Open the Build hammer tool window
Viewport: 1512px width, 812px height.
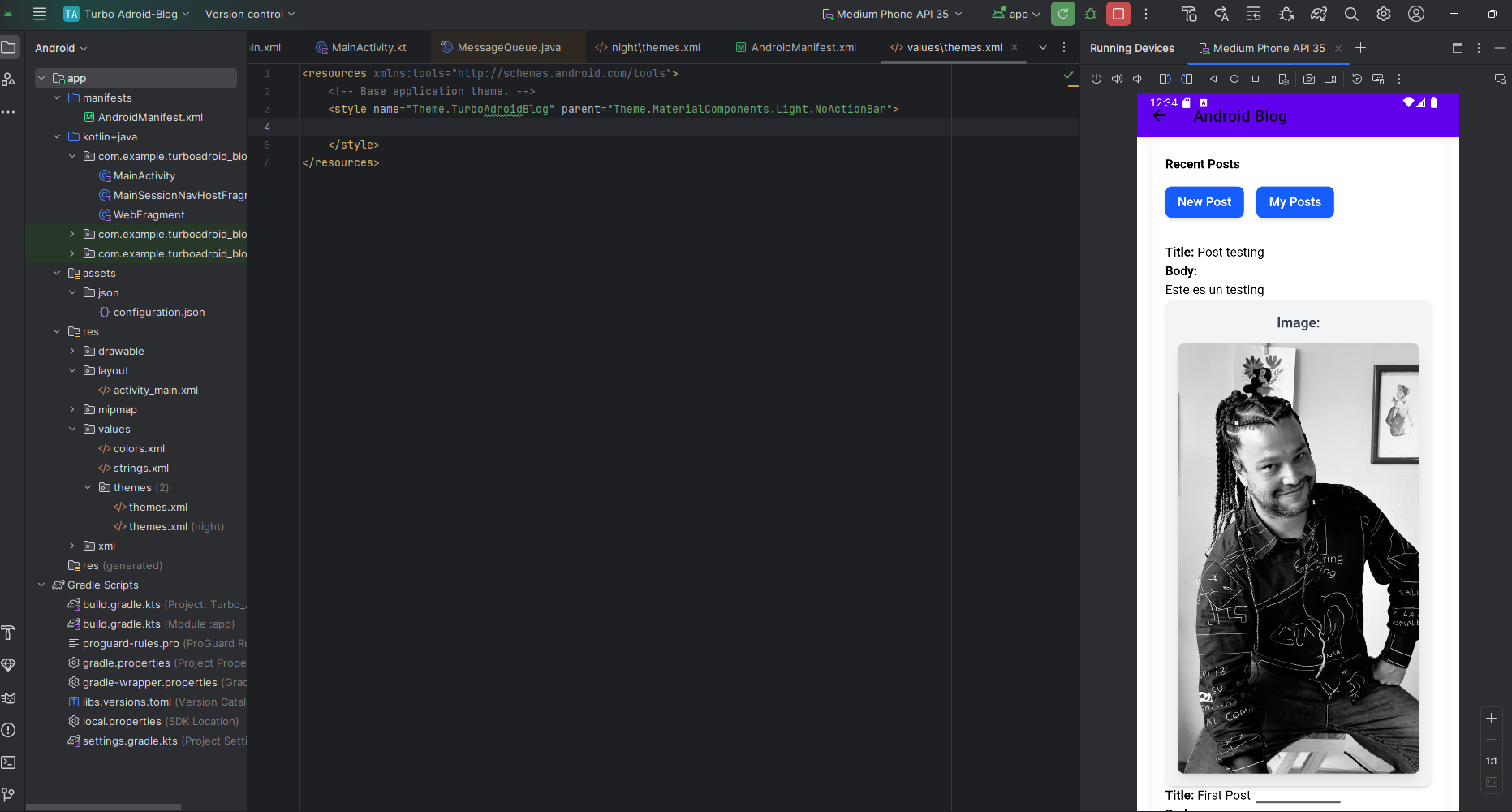[9, 633]
